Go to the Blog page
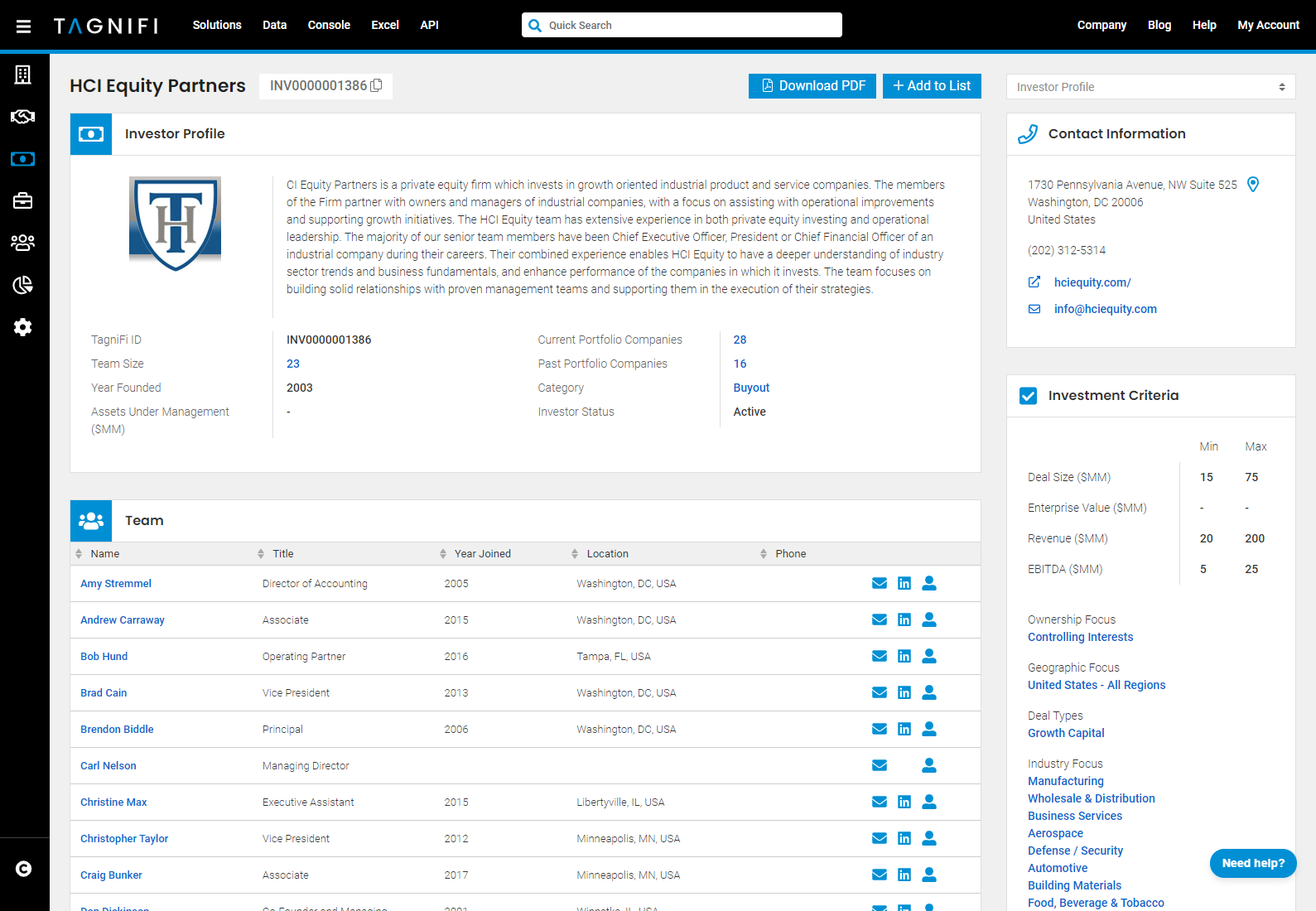1316x911 pixels. click(x=1159, y=25)
